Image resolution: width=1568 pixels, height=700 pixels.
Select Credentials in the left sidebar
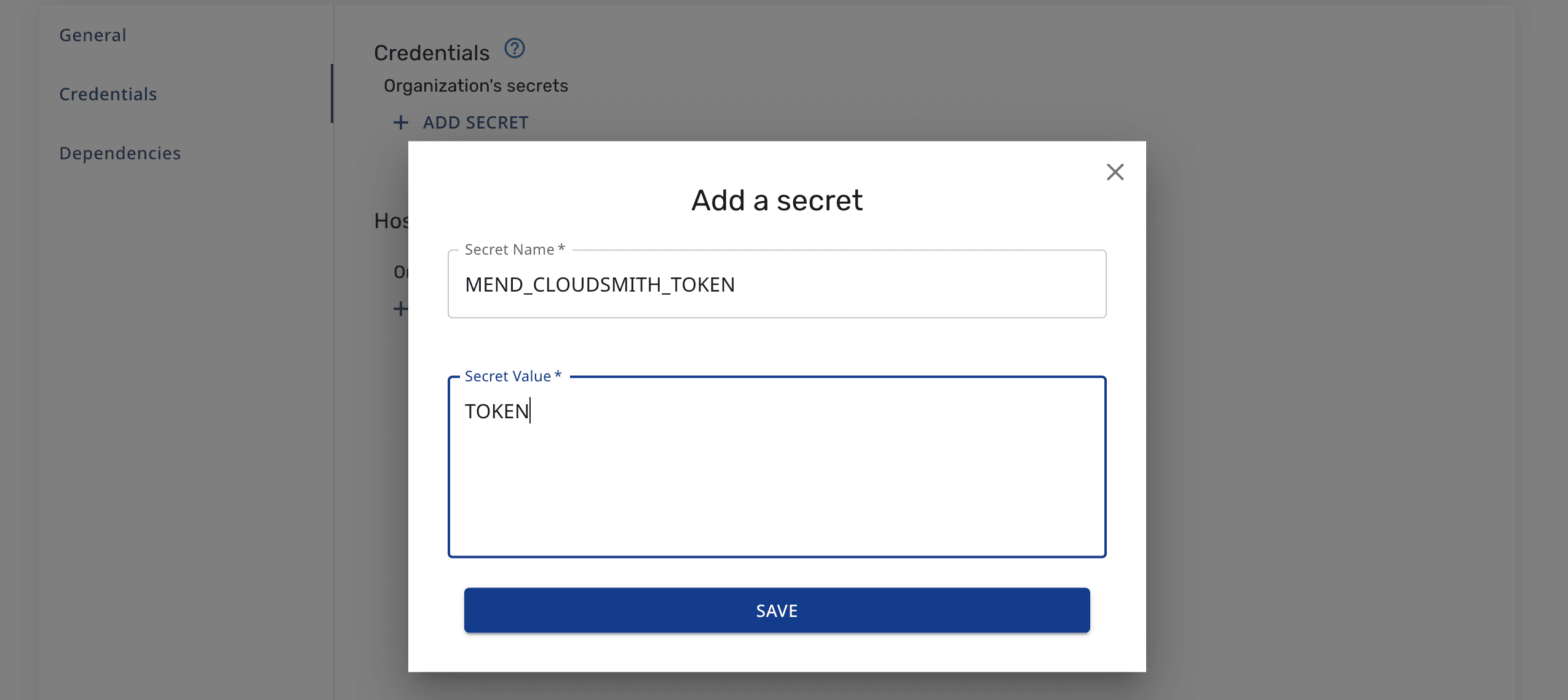(108, 95)
